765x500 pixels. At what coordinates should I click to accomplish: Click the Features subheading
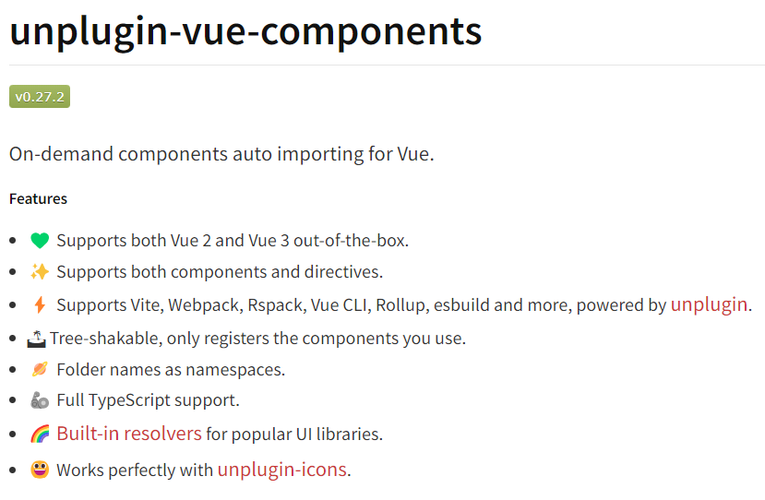tap(38, 199)
